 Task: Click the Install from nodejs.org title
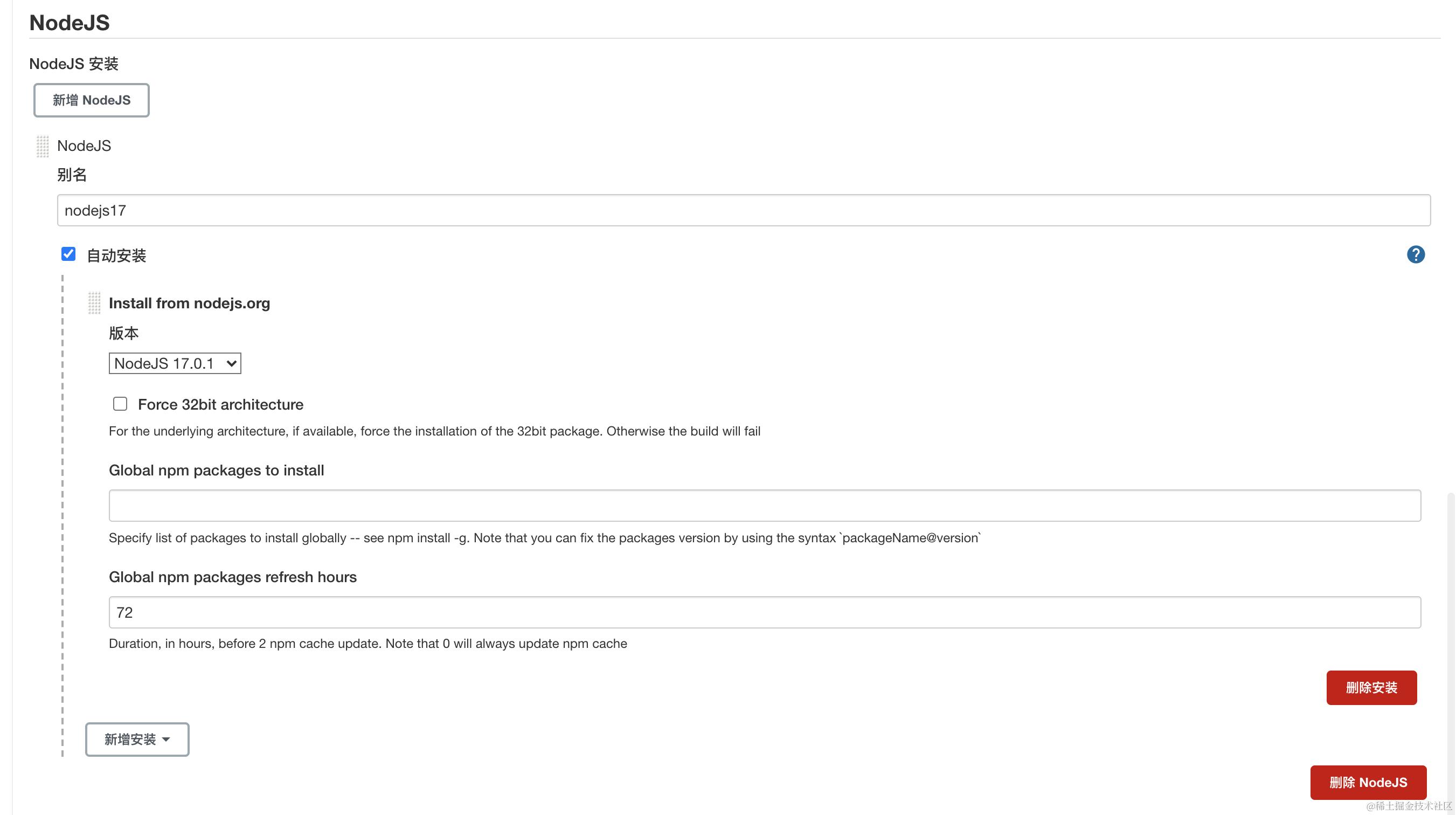click(x=189, y=303)
